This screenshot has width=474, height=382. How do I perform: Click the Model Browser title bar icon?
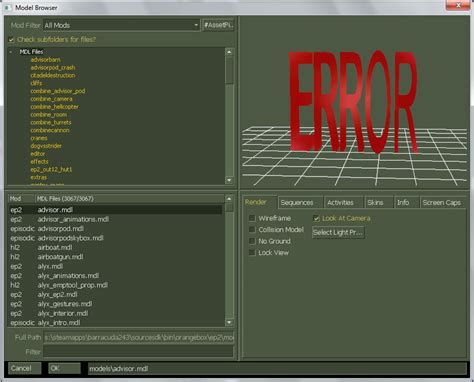point(7,7)
